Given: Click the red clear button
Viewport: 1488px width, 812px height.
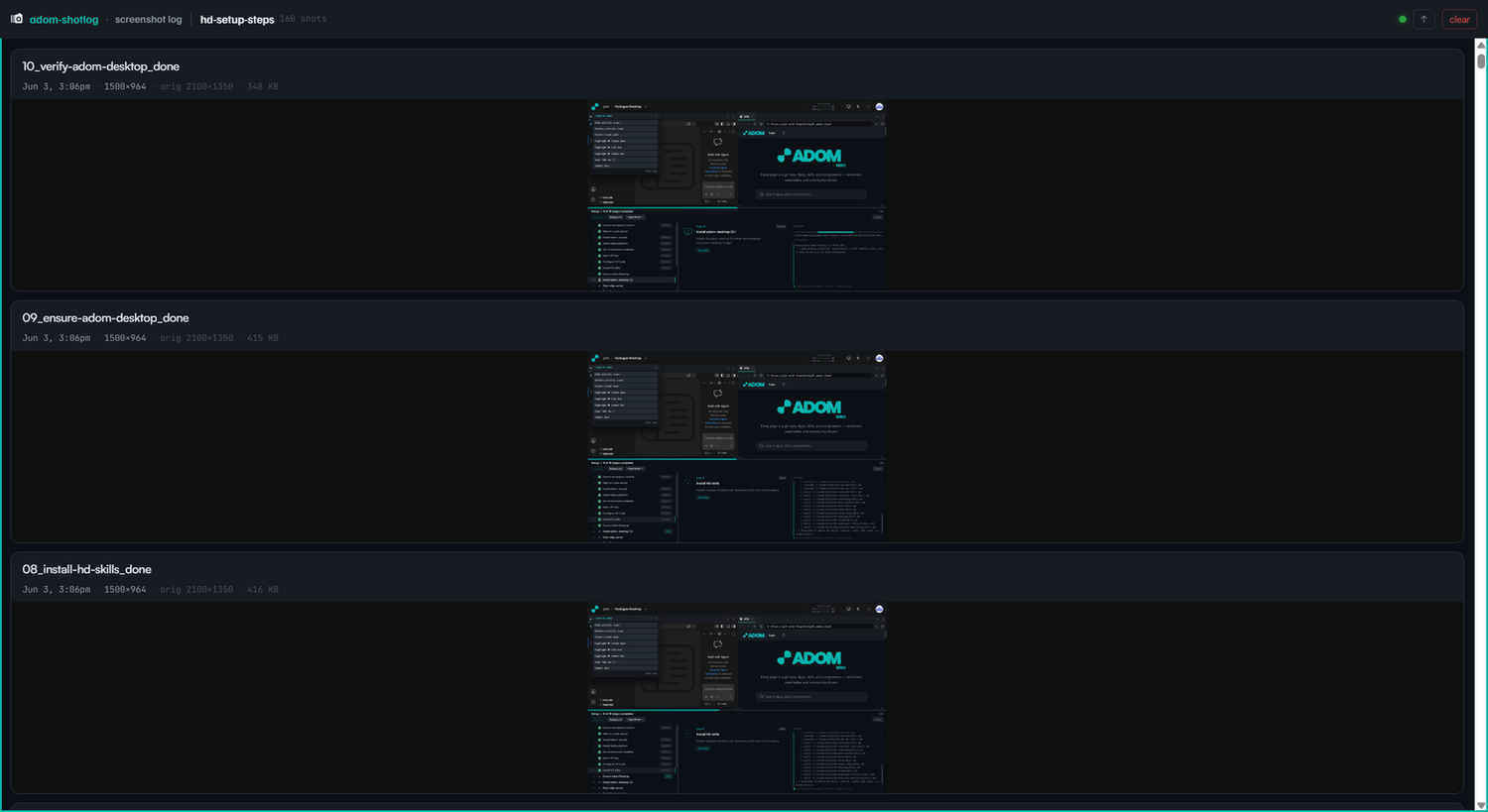Looking at the screenshot, I should pyautogui.click(x=1459, y=20).
